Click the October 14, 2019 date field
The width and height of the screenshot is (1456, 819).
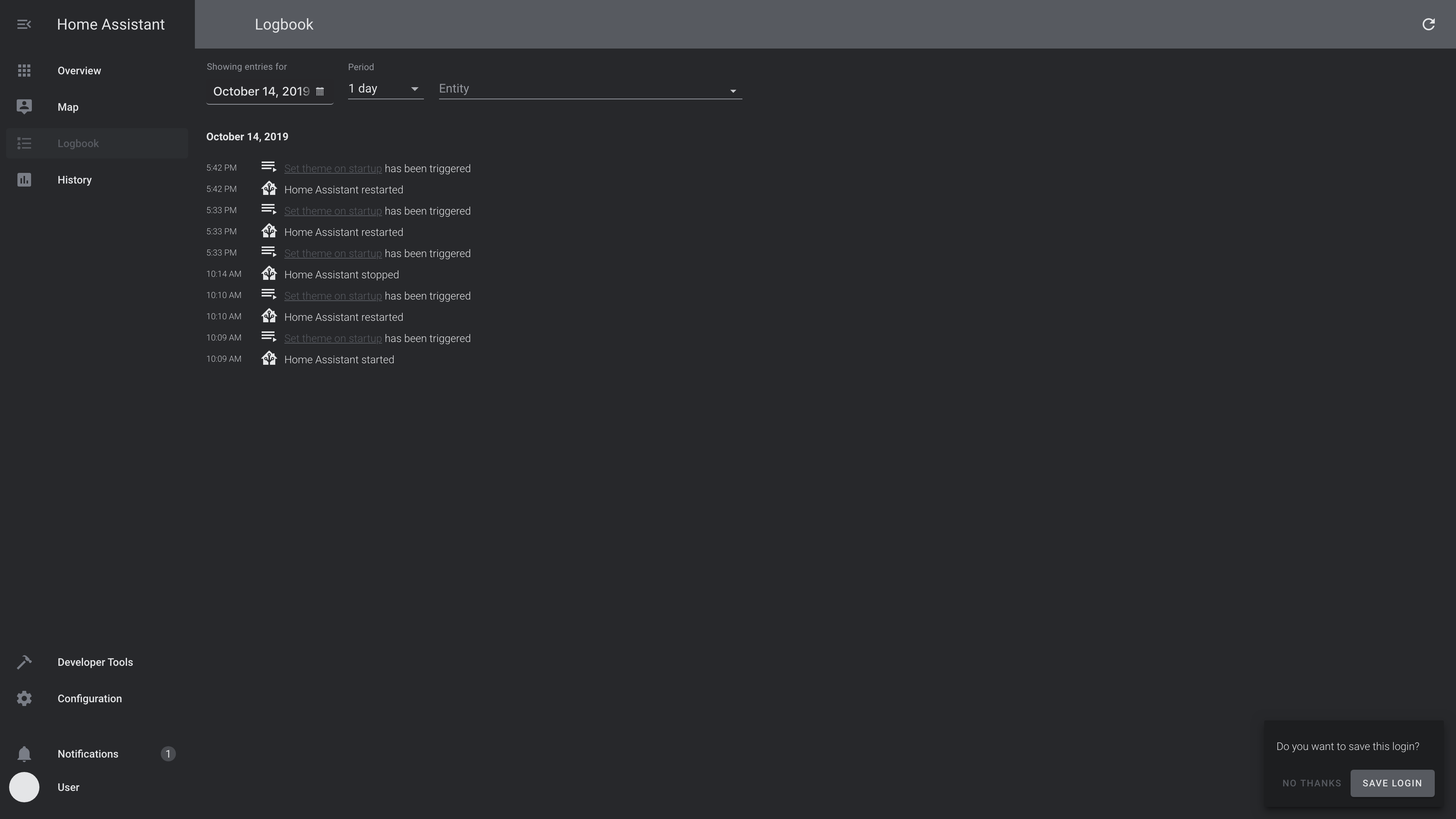260,91
